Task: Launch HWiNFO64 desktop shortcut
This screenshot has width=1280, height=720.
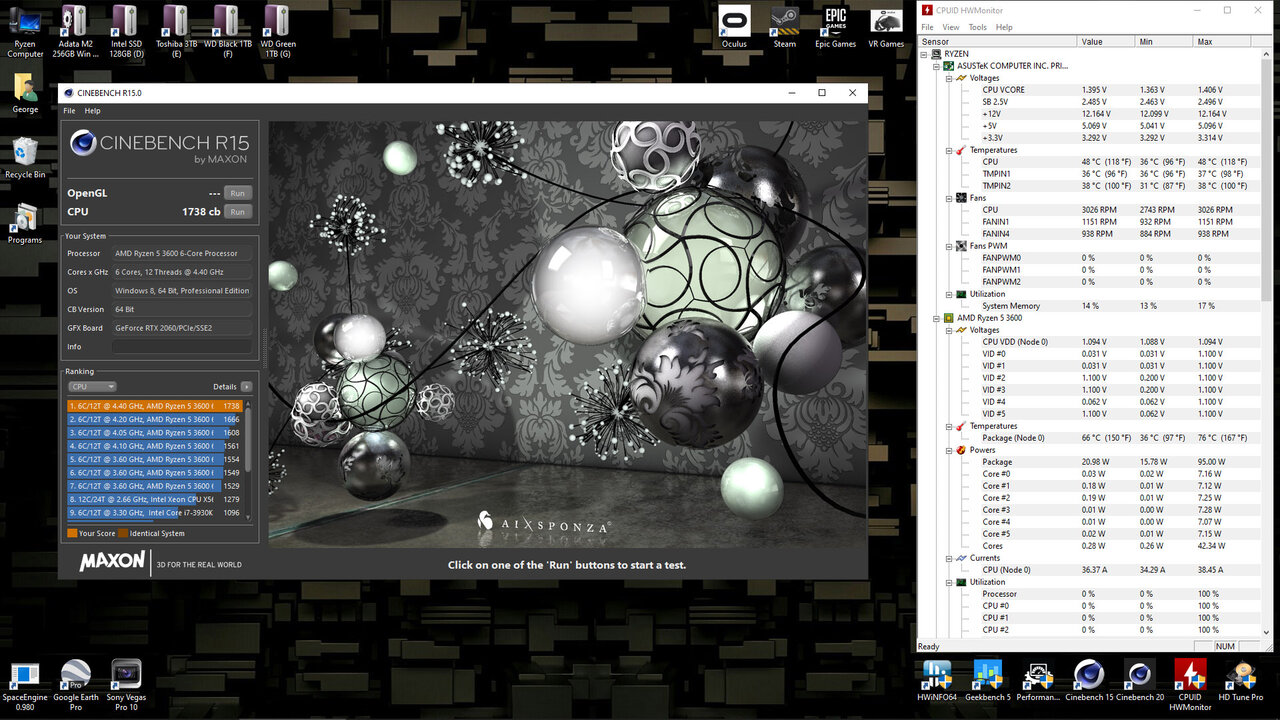Action: pyautogui.click(x=937, y=681)
